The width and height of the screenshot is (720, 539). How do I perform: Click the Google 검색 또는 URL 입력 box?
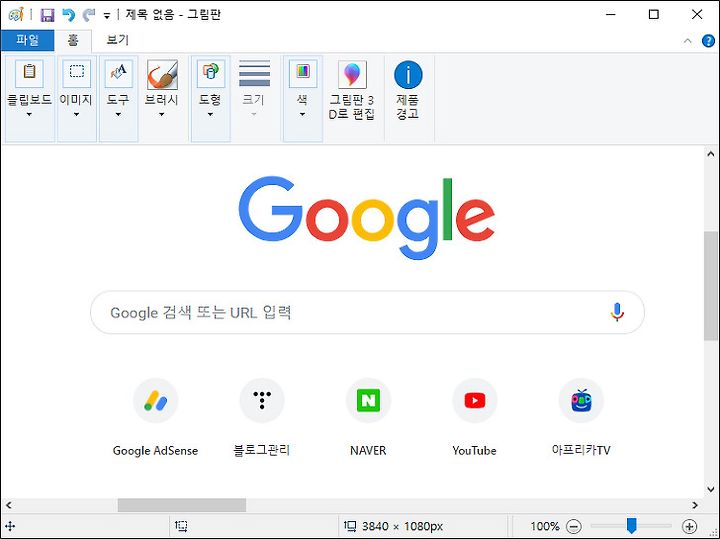tap(367, 312)
